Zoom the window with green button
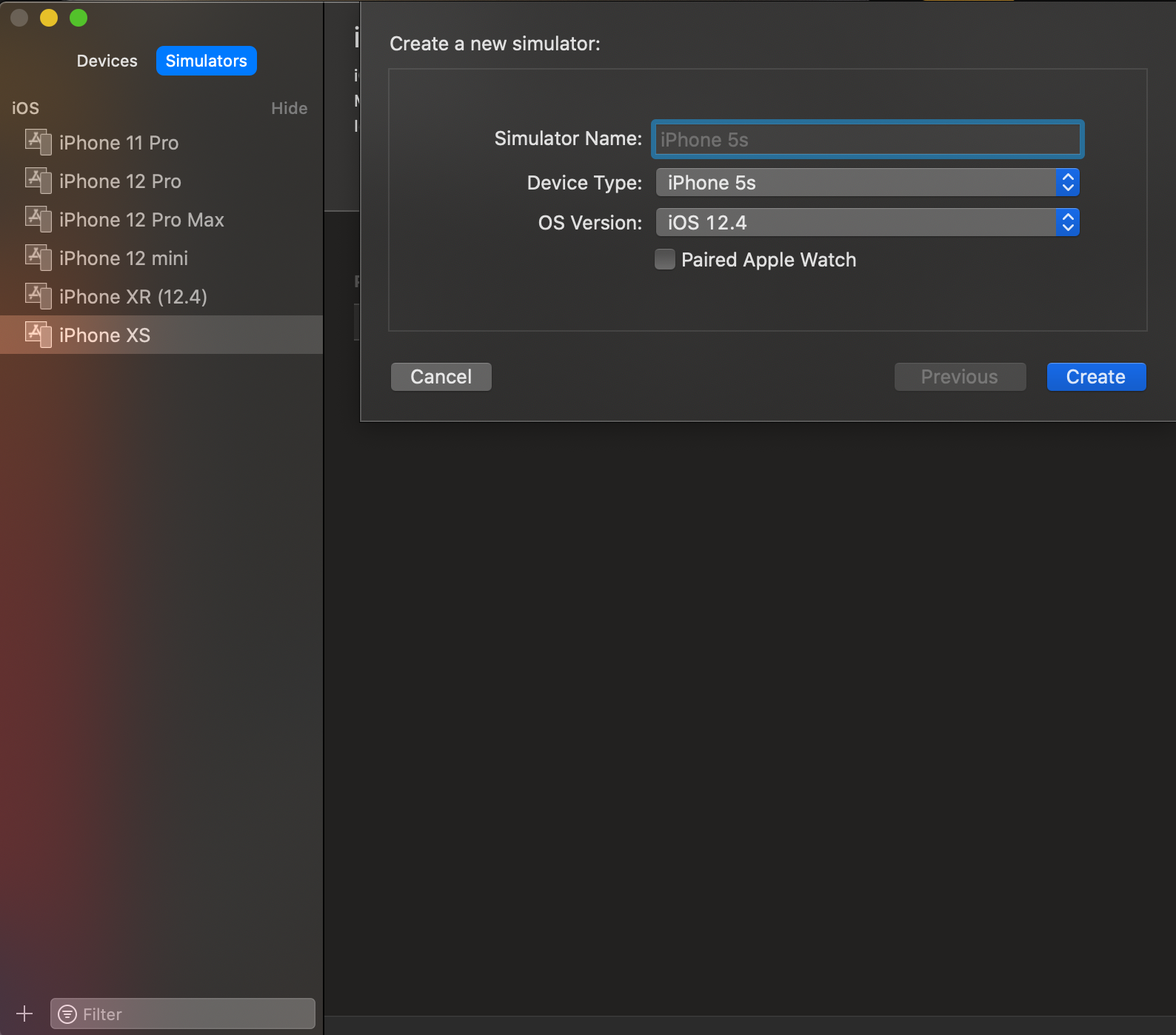The image size is (1176, 1035). pyautogui.click(x=78, y=18)
